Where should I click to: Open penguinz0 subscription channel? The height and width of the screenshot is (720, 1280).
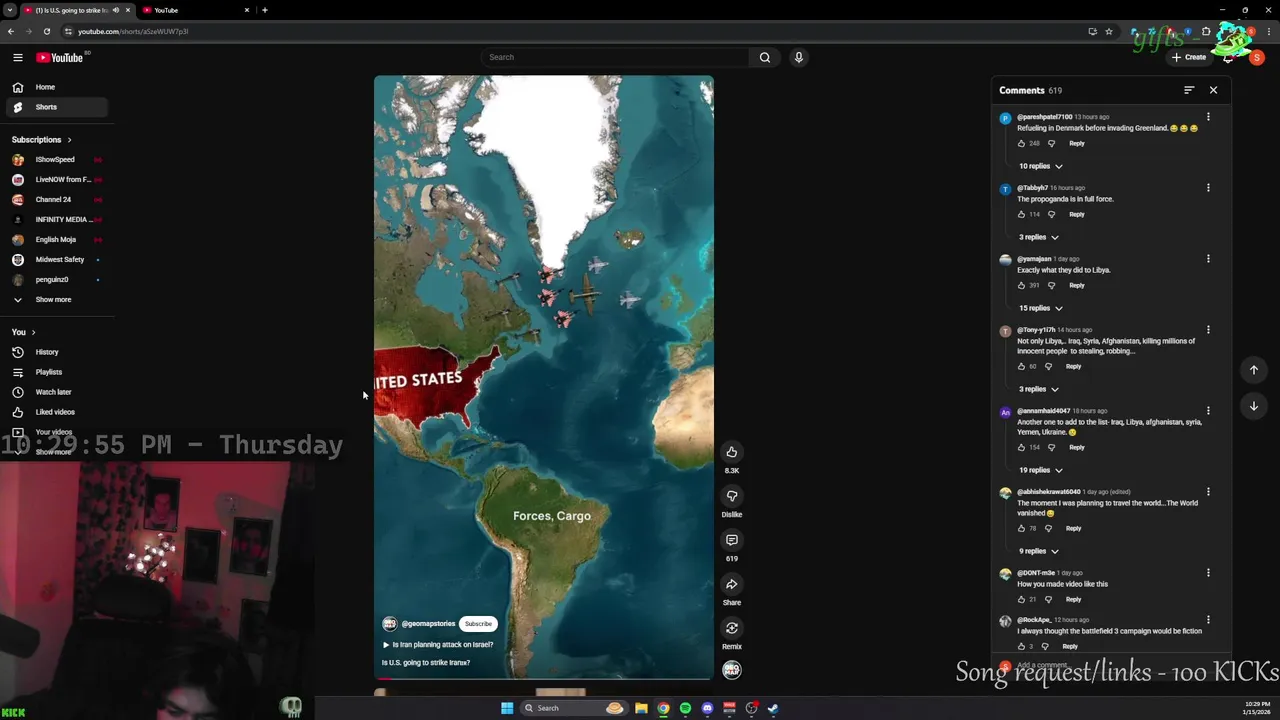pyautogui.click(x=56, y=280)
